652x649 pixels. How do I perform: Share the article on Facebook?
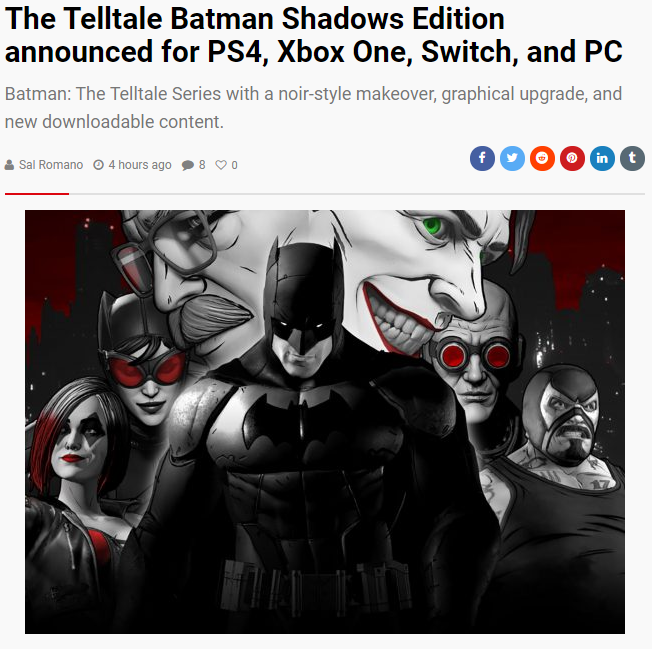482,158
